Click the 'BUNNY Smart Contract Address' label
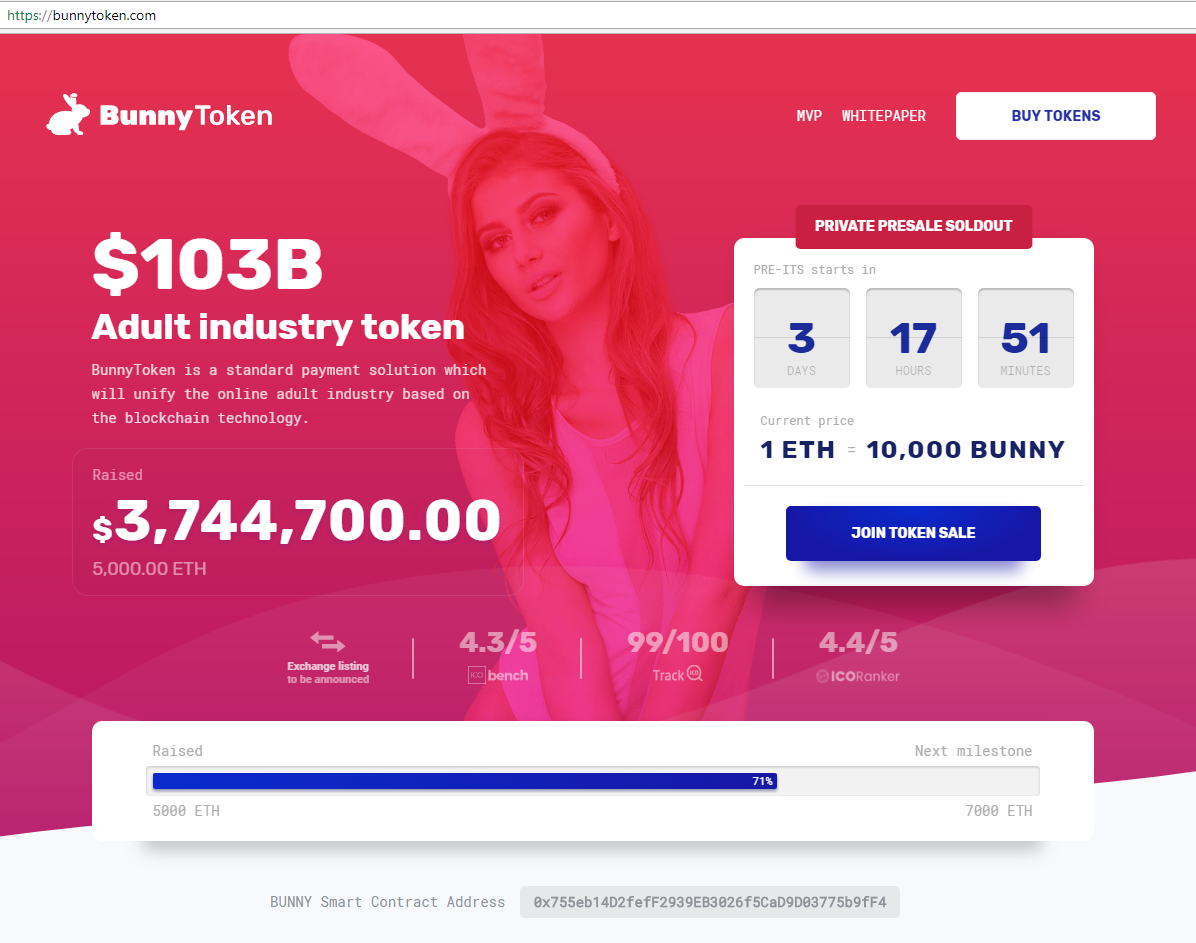 [x=387, y=902]
